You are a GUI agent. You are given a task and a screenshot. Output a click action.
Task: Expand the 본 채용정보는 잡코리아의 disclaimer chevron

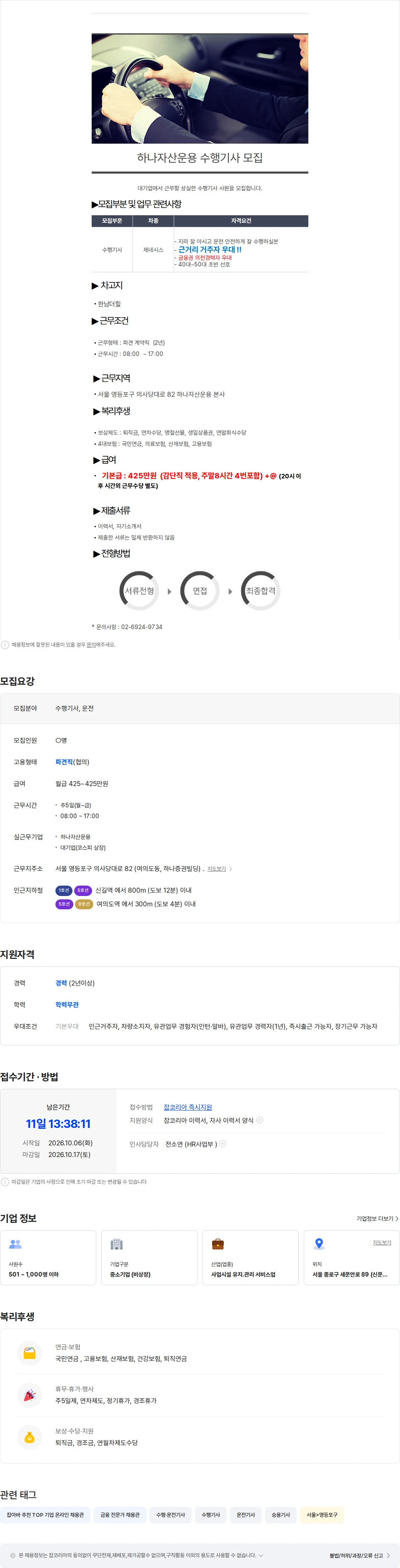coord(261,1555)
